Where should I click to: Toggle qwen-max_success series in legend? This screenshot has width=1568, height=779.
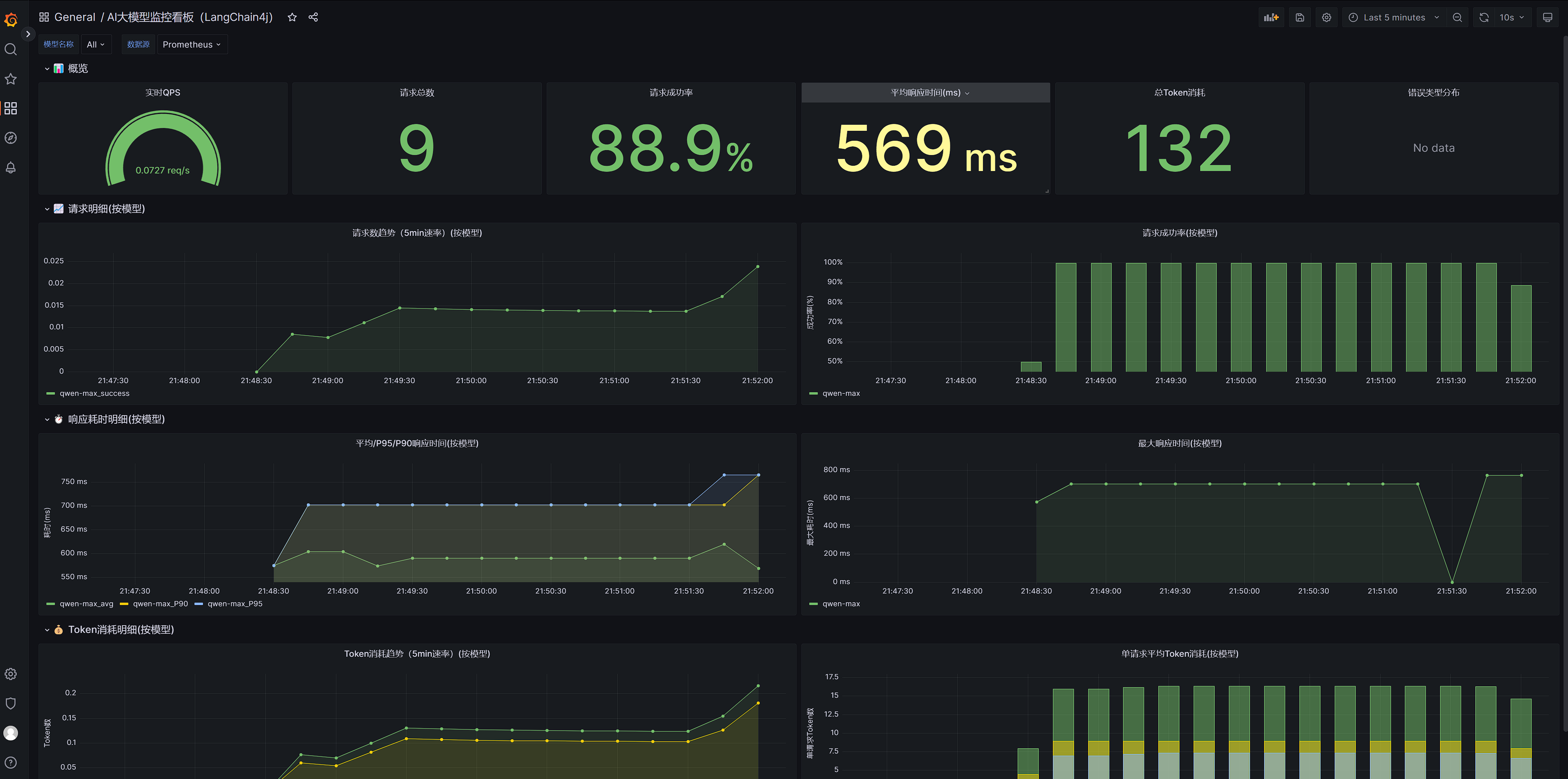coord(94,394)
